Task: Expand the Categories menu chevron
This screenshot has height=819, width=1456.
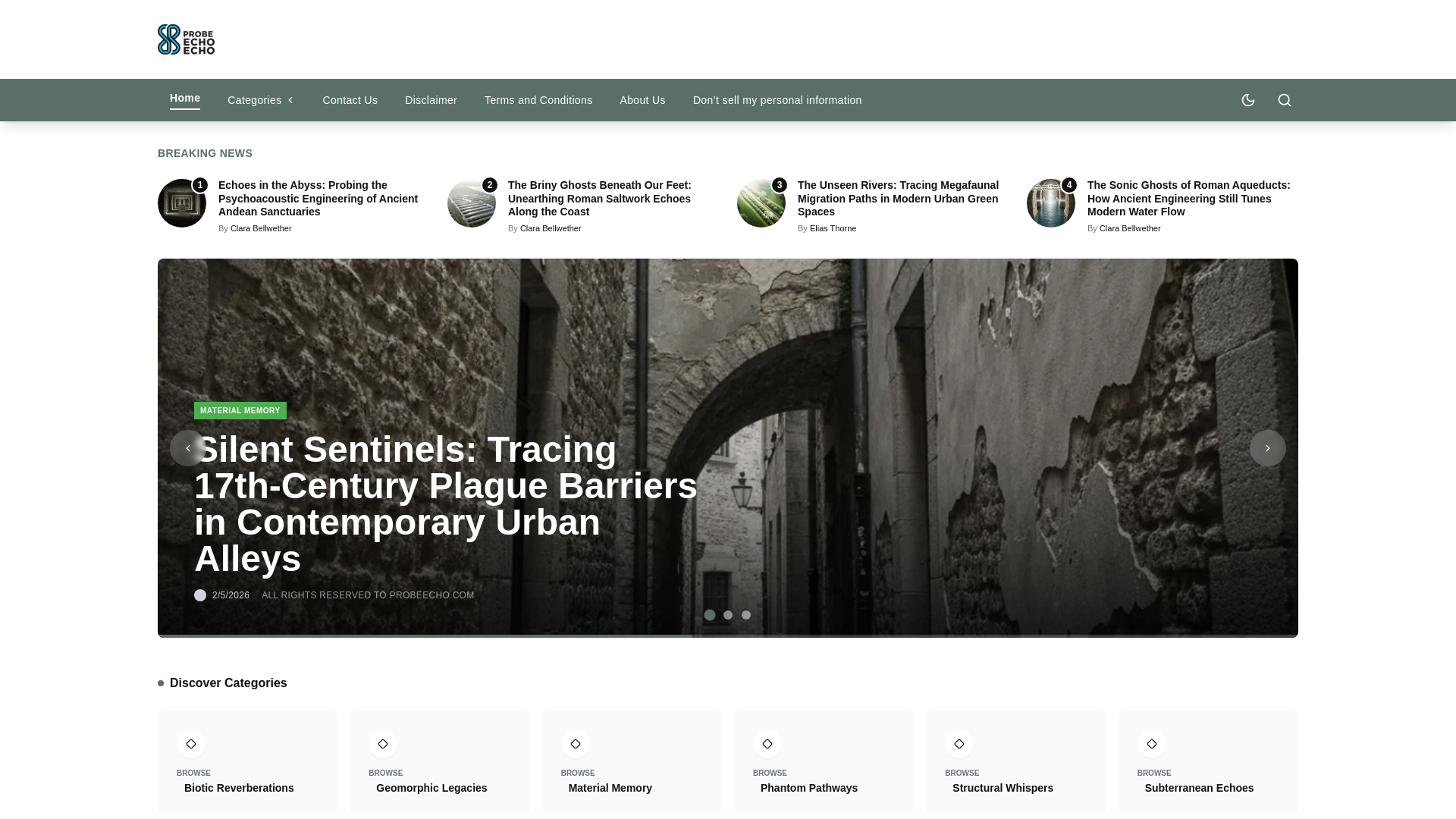Action: (290, 100)
